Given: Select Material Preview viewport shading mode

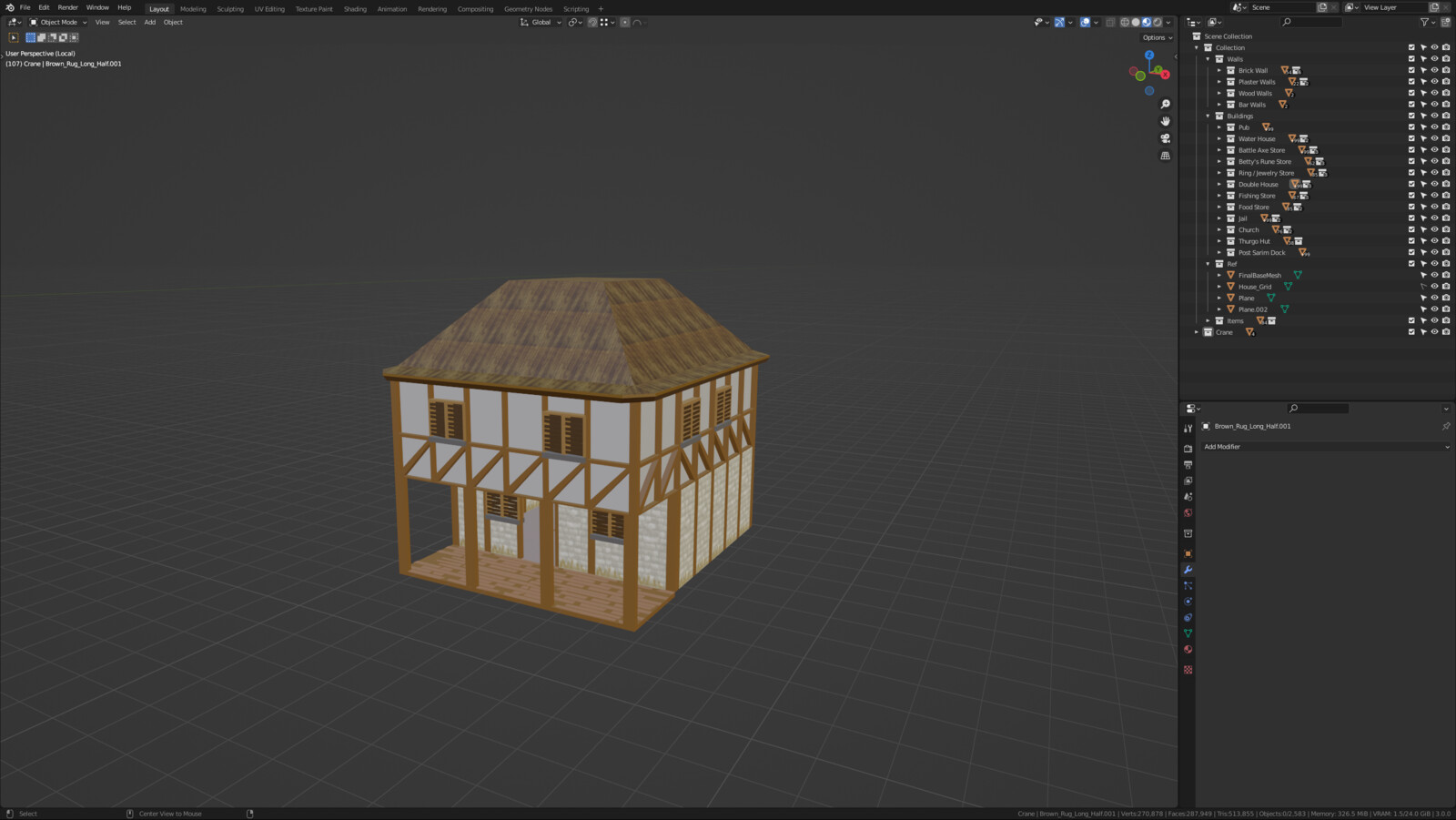Looking at the screenshot, I should pos(1147,22).
